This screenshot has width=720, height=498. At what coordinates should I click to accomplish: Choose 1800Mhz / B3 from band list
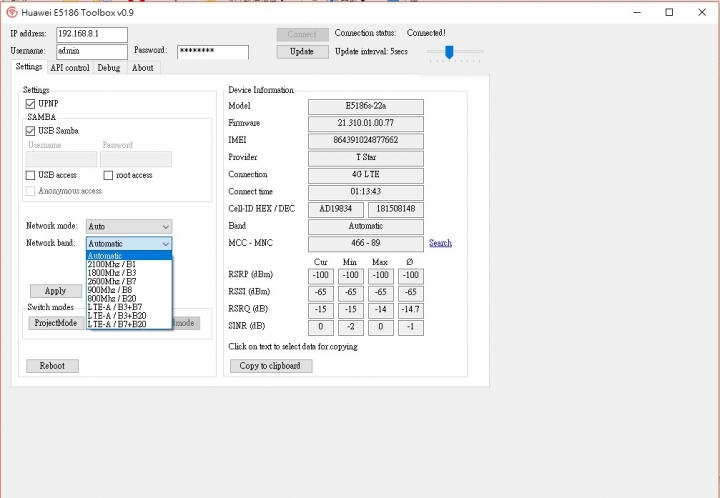coord(111,273)
